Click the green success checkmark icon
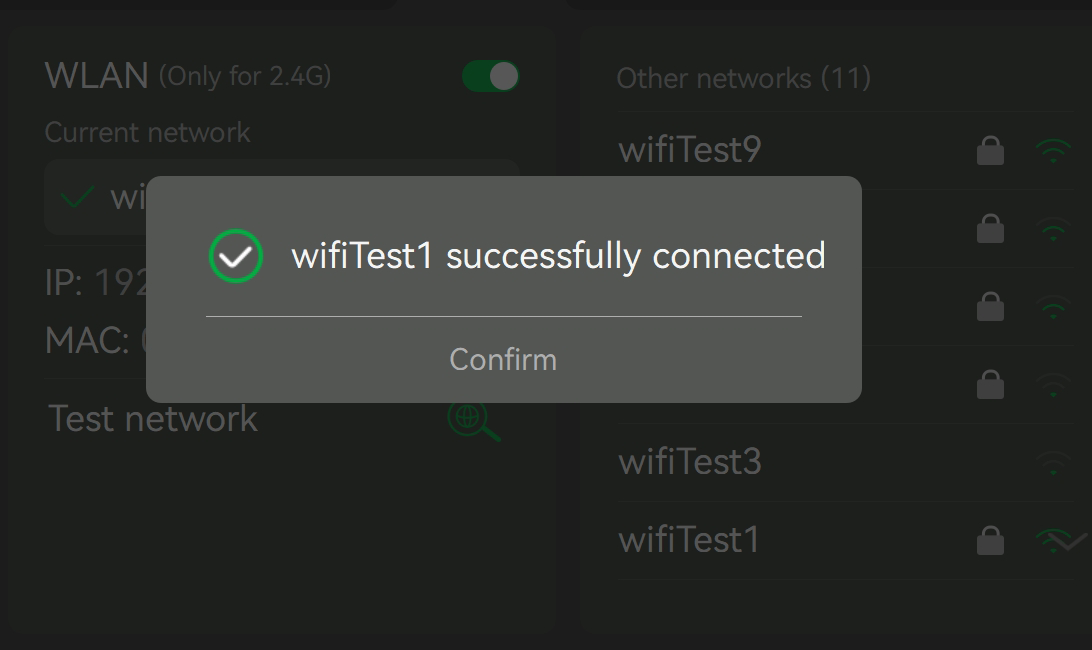This screenshot has width=1092, height=650. tap(236, 256)
